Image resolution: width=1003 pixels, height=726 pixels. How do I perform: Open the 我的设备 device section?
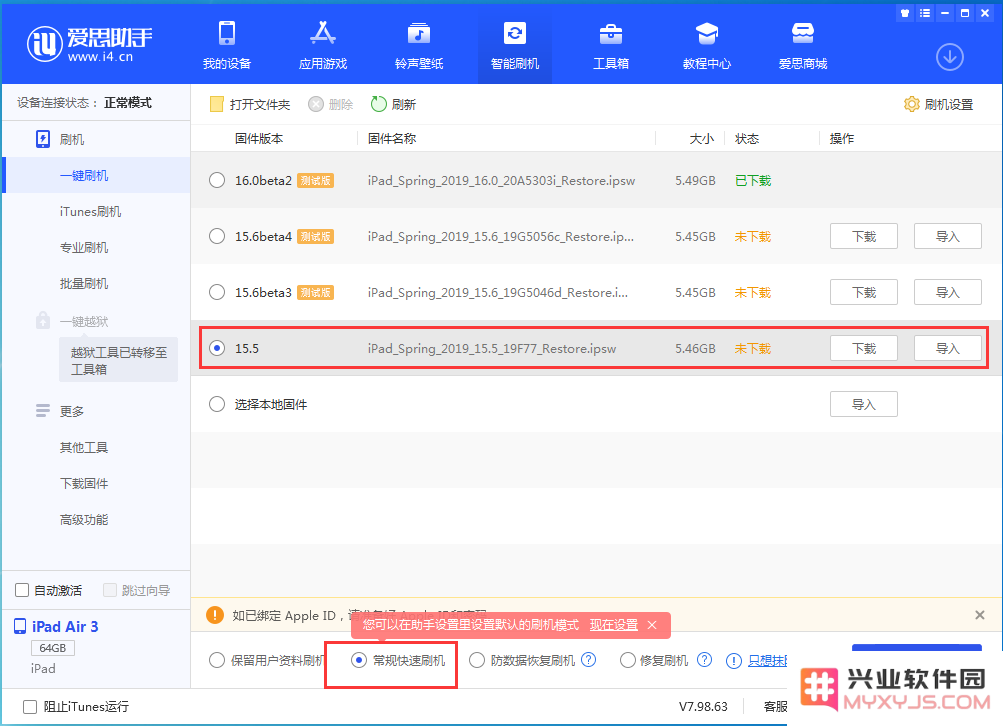pyautogui.click(x=227, y=45)
